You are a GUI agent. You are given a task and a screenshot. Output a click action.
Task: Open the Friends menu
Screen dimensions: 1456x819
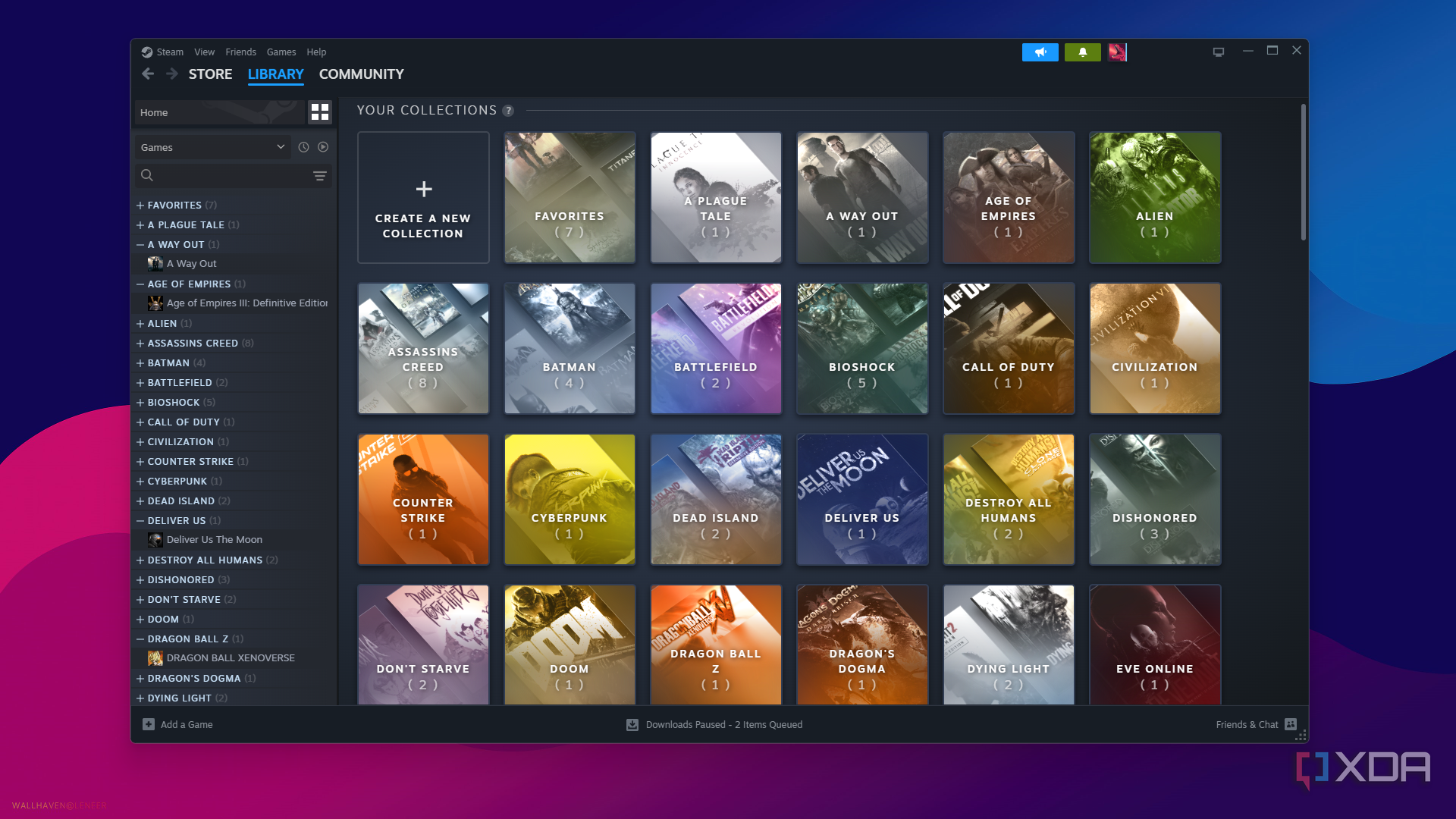pyautogui.click(x=240, y=52)
